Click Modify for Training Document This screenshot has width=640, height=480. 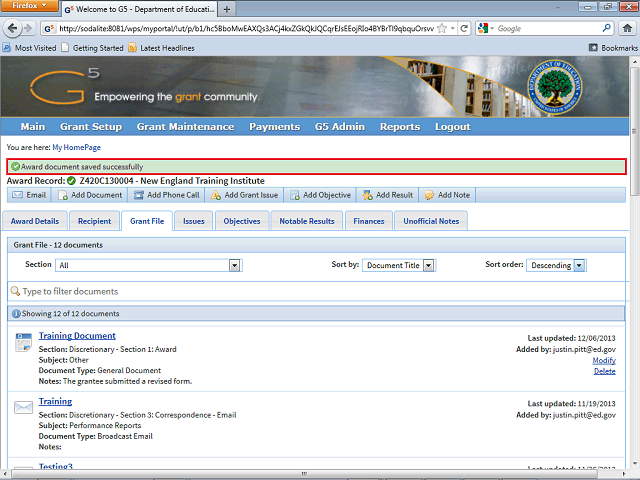pos(604,360)
